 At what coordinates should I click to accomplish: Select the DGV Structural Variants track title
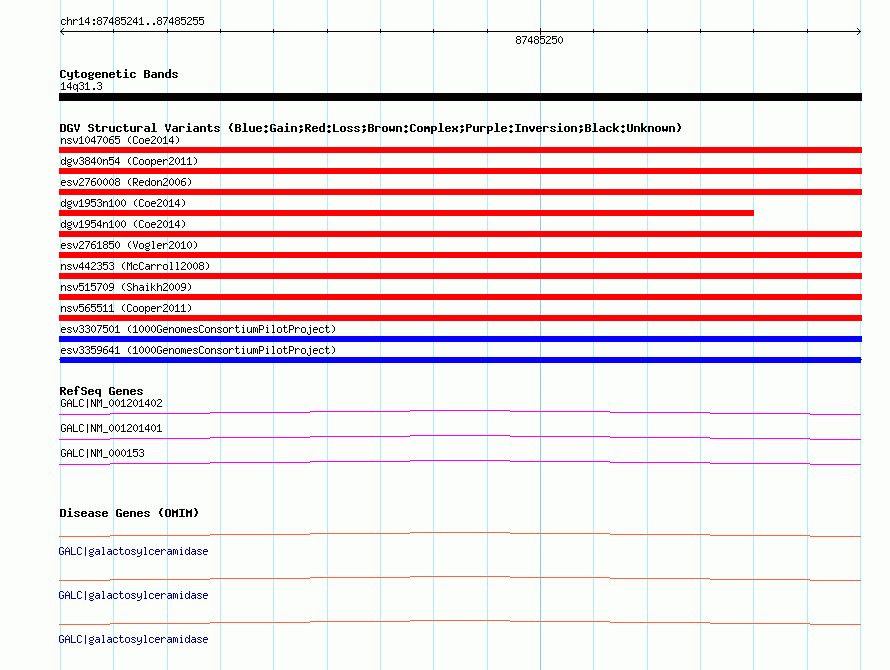point(371,128)
